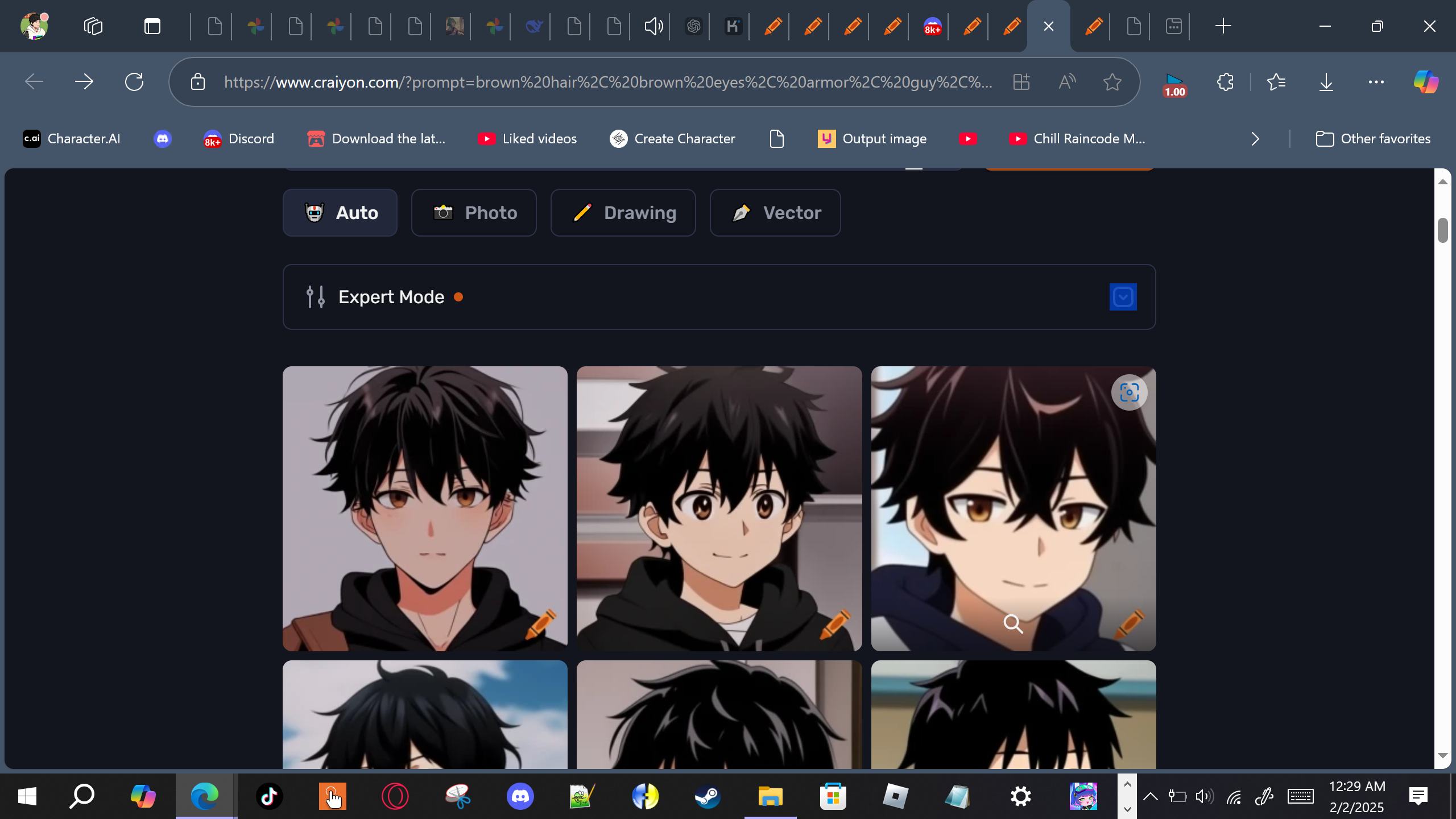
Task: Refresh the Craiyon page
Action: [x=134, y=82]
